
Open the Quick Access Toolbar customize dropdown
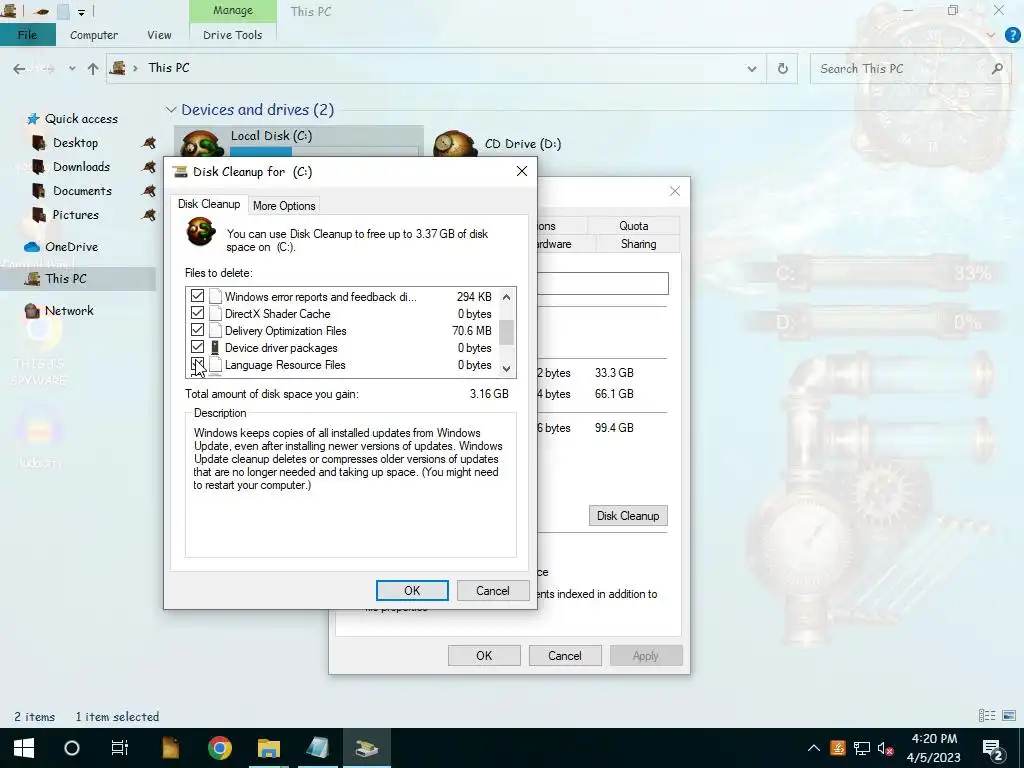[81, 12]
